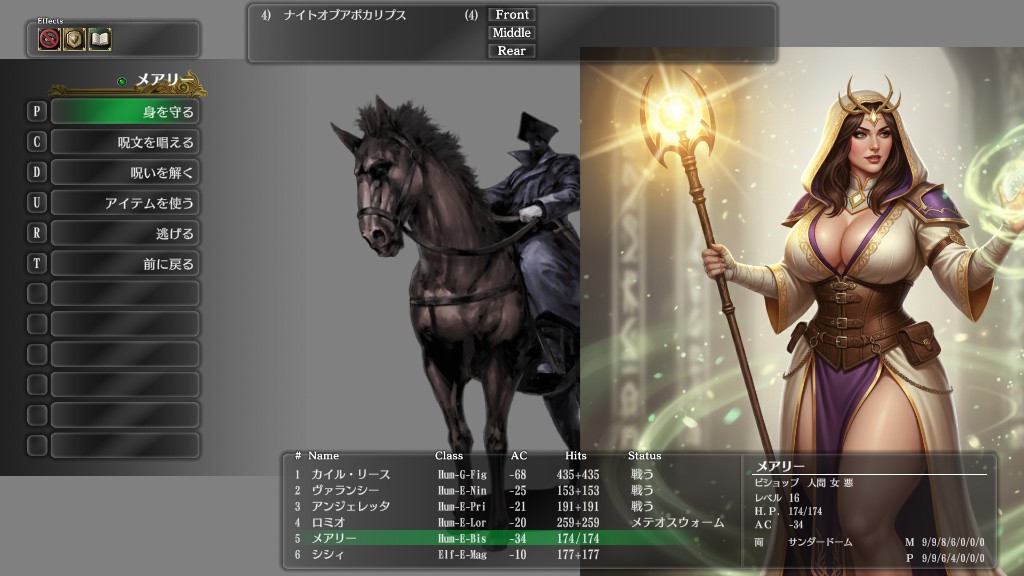Select party member カイル・リース row
The image size is (1024, 576).
(350, 474)
